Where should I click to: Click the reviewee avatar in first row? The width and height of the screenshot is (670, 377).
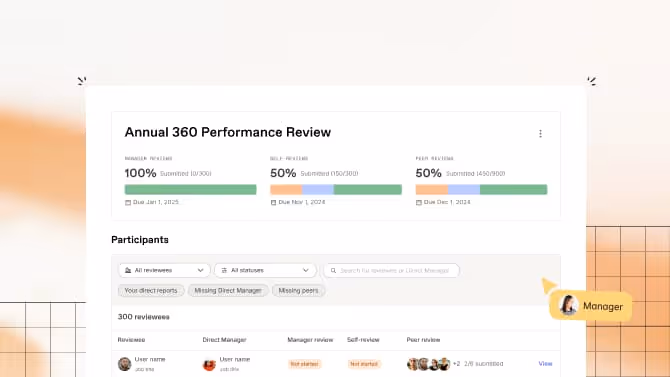(124, 364)
